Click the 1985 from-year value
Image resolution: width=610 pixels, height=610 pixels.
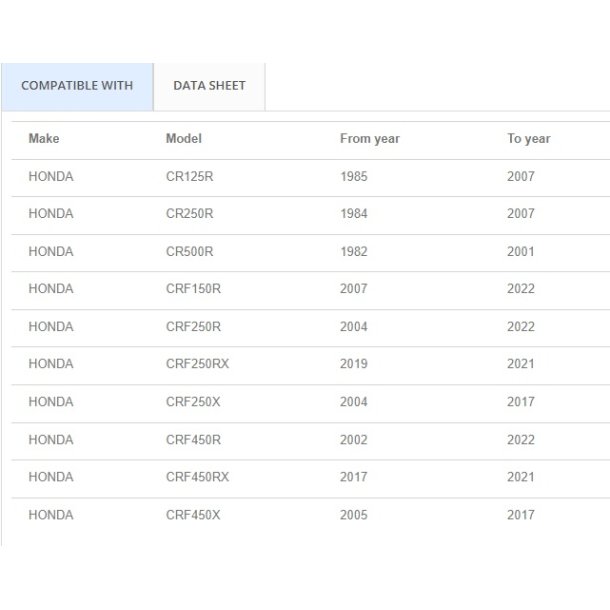(353, 177)
